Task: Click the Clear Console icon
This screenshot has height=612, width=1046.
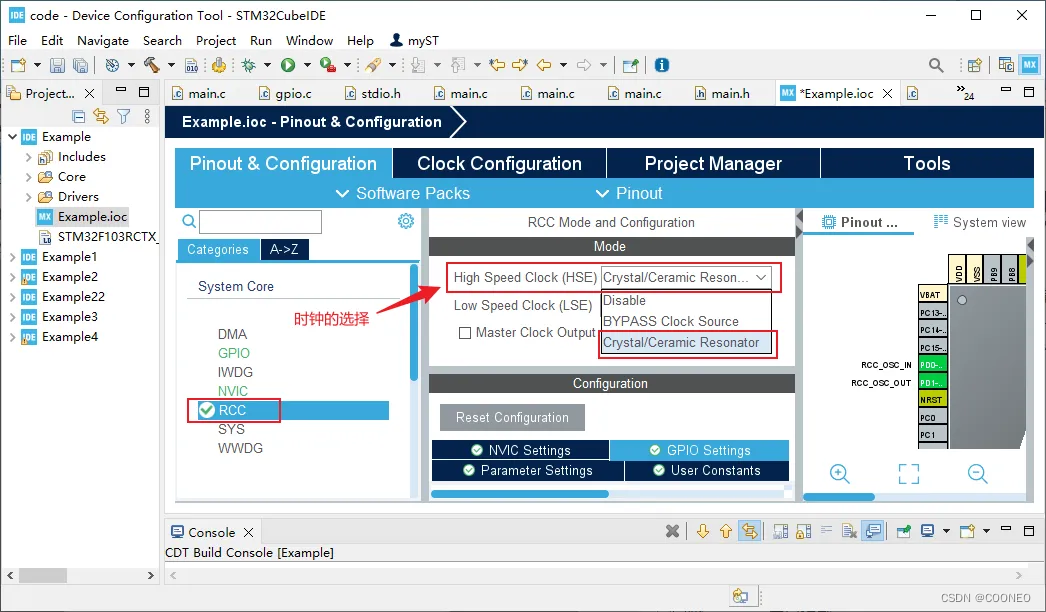Action: [849, 531]
